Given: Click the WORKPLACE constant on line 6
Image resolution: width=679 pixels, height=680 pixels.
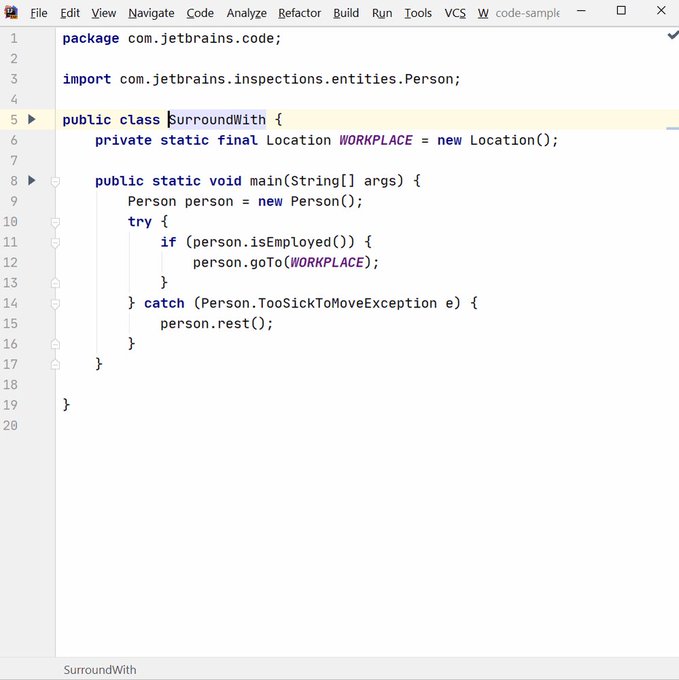Looking at the screenshot, I should [x=375, y=140].
